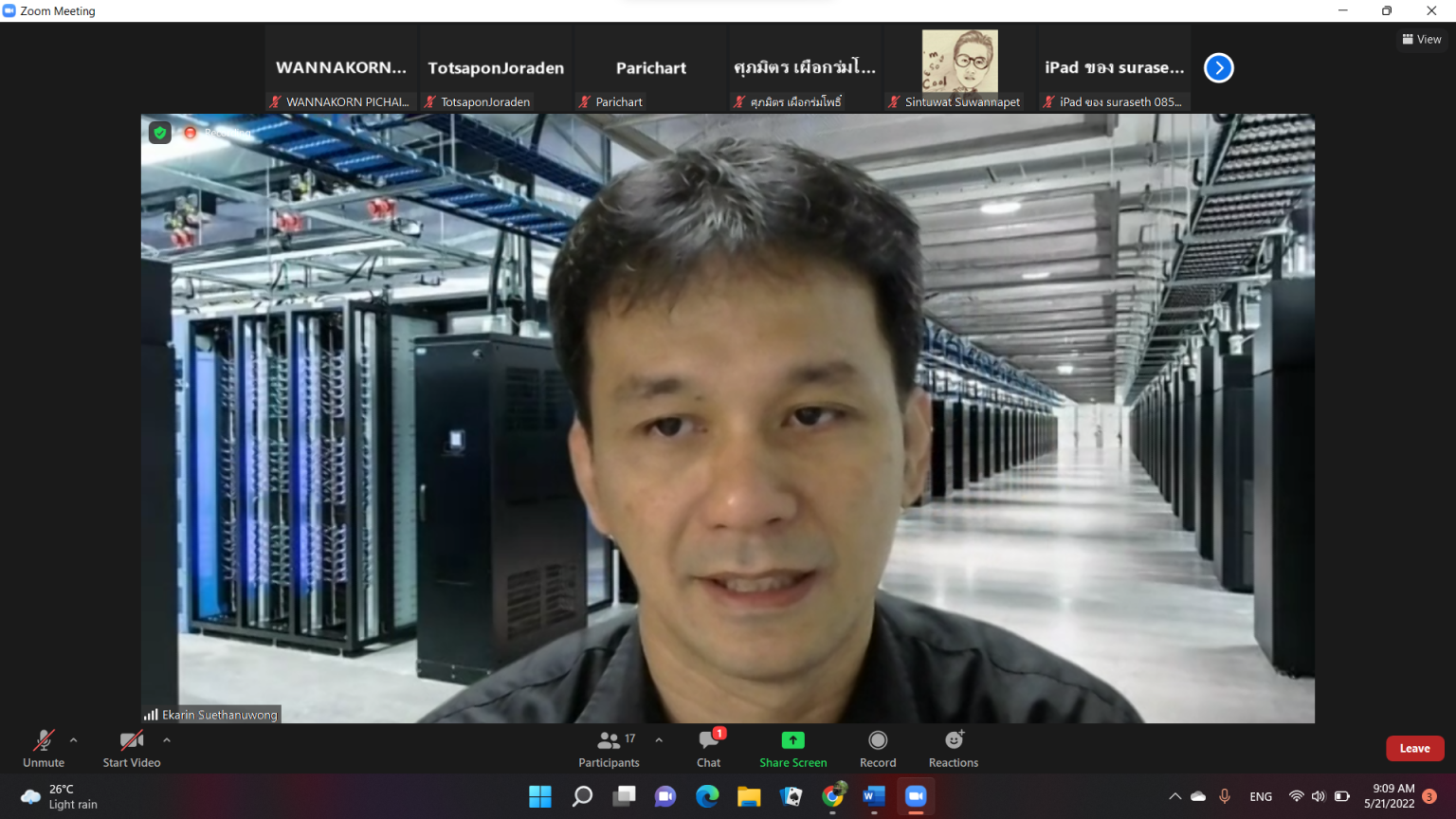Screen dimensions: 1456x819
Task: Open the View layout menu
Action: pyautogui.click(x=1422, y=39)
